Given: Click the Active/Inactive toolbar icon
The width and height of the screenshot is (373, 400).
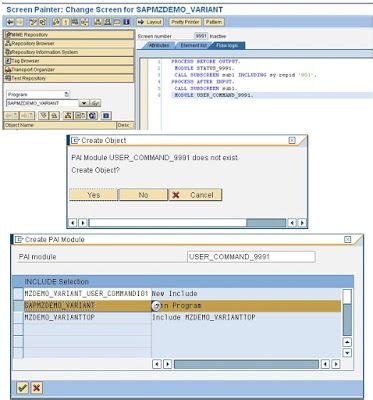Looking at the screenshot, I should click(42, 22).
